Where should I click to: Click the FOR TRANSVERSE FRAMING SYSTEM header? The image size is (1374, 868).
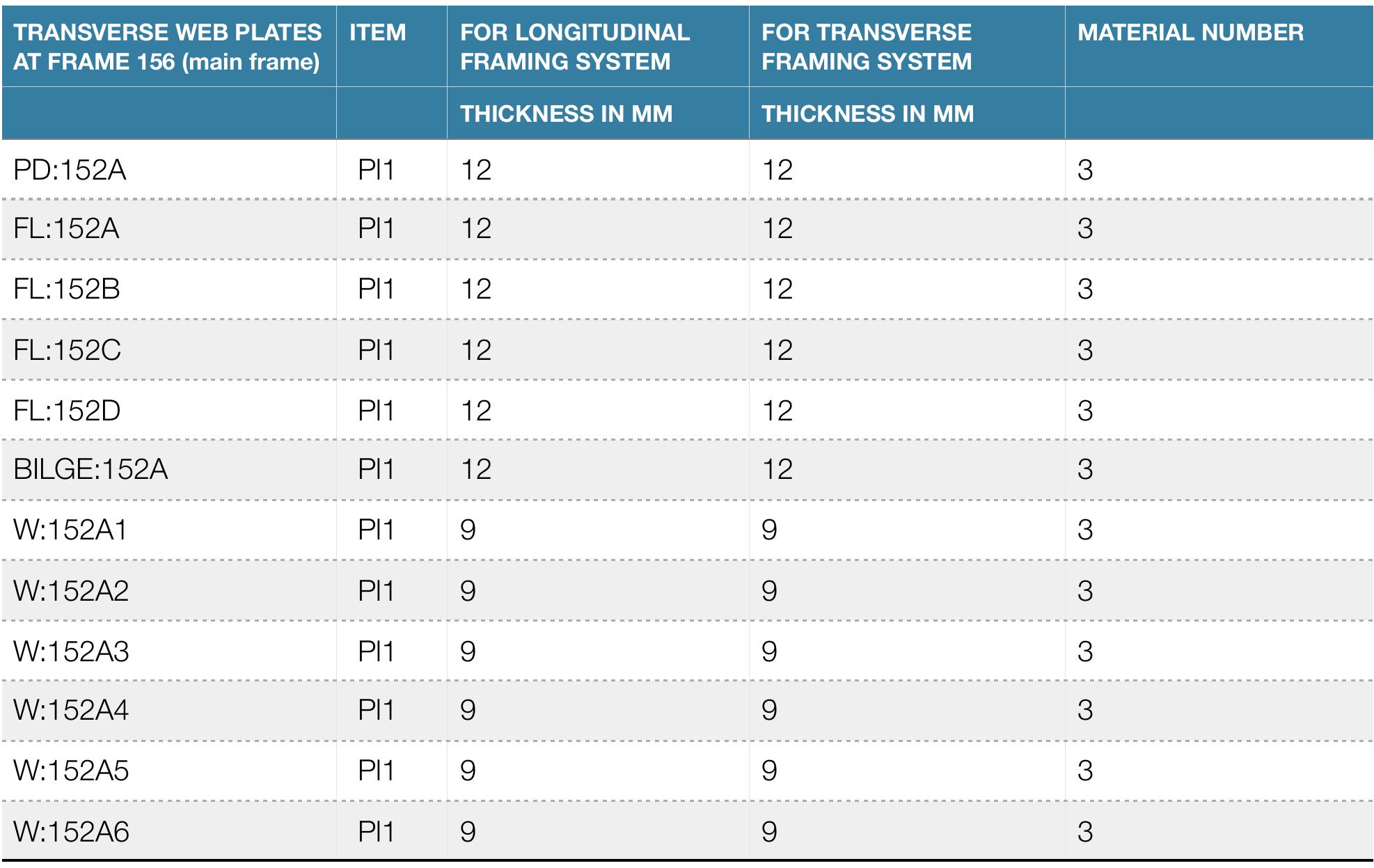pyautogui.click(x=867, y=47)
